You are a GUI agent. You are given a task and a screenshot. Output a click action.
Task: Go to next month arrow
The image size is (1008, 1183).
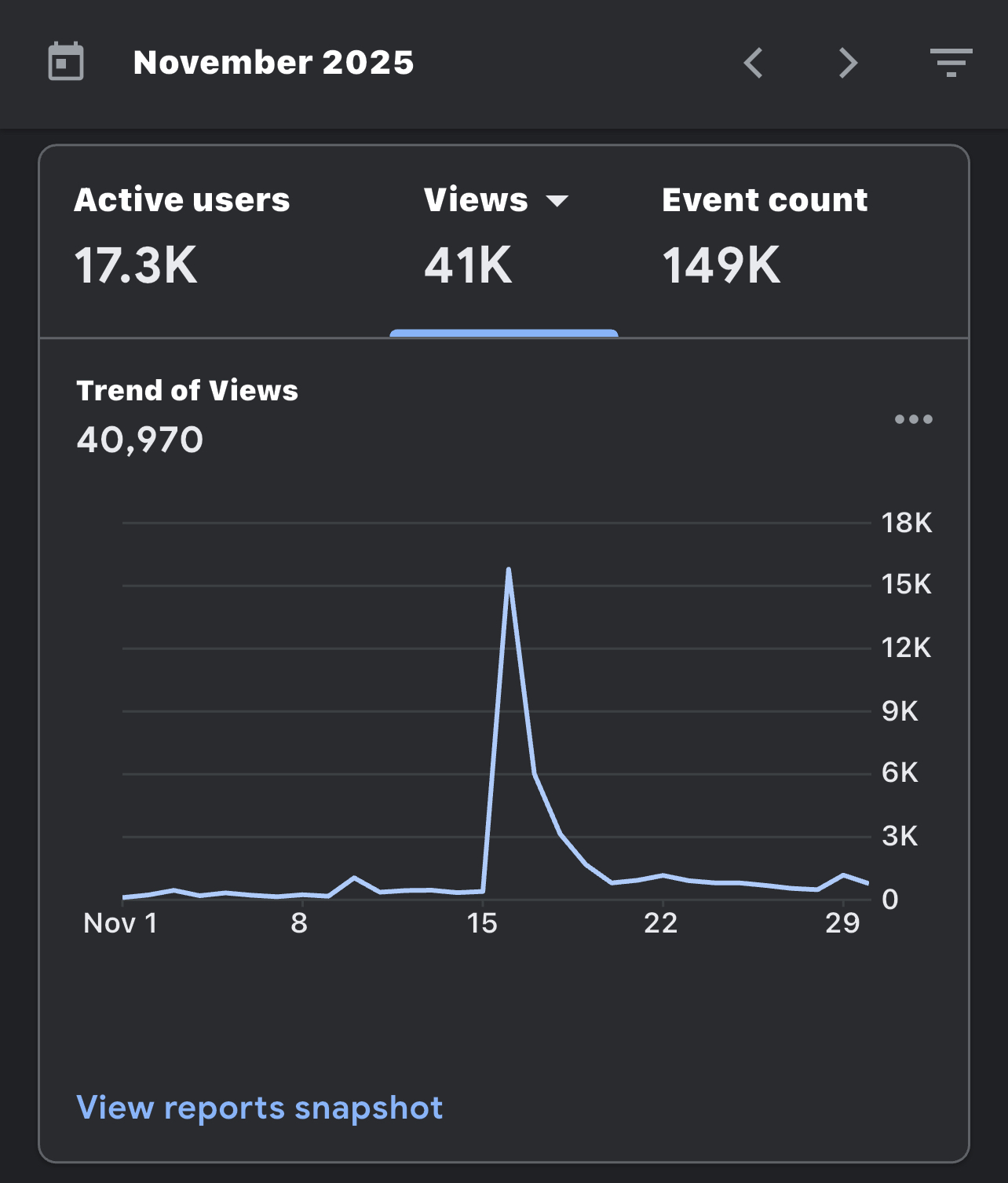pyautogui.click(x=848, y=63)
